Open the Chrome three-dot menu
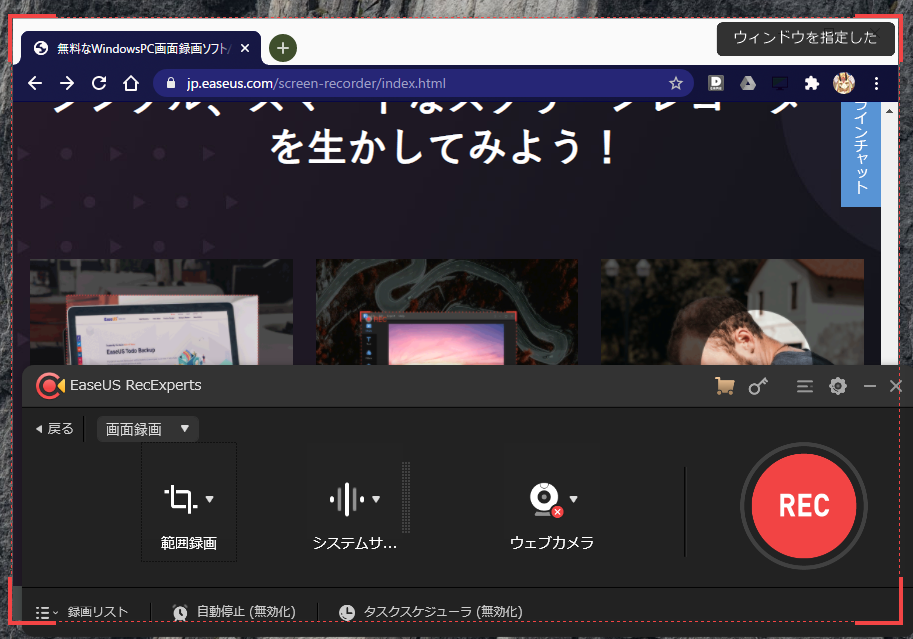Screen dimensions: 913x639 coord(876,83)
